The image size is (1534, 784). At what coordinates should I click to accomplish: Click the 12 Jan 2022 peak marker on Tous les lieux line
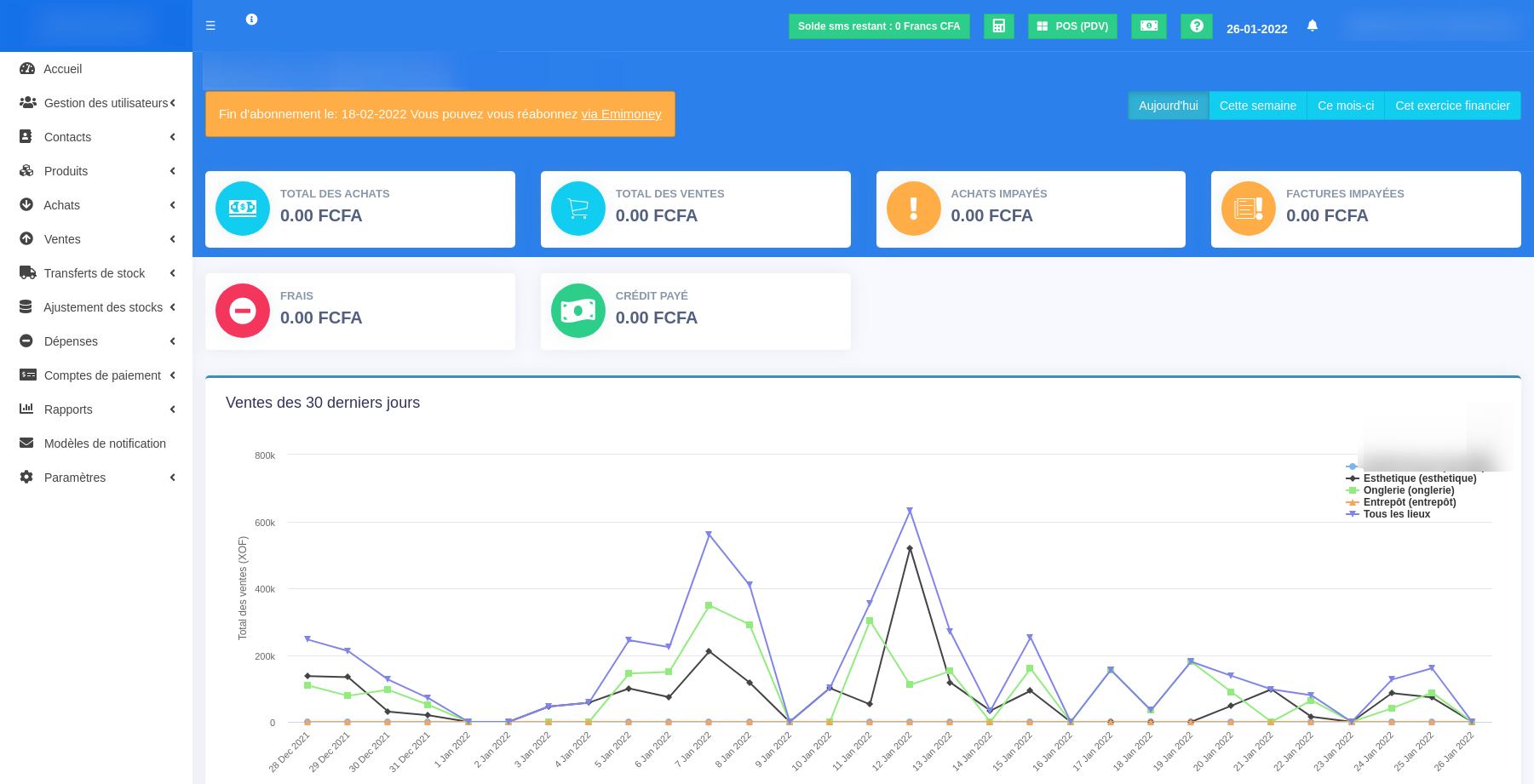(x=910, y=511)
